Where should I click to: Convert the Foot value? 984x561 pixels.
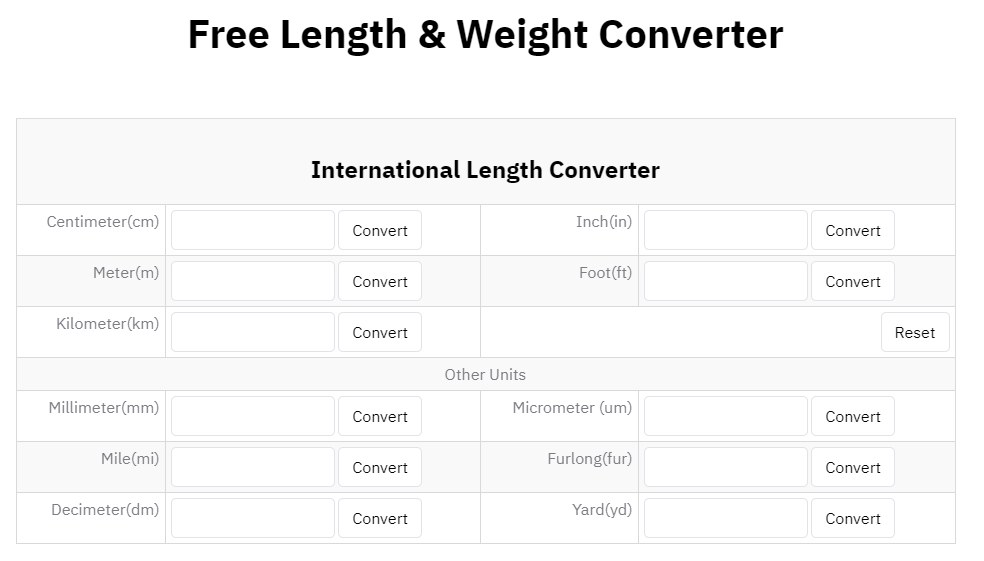852,281
